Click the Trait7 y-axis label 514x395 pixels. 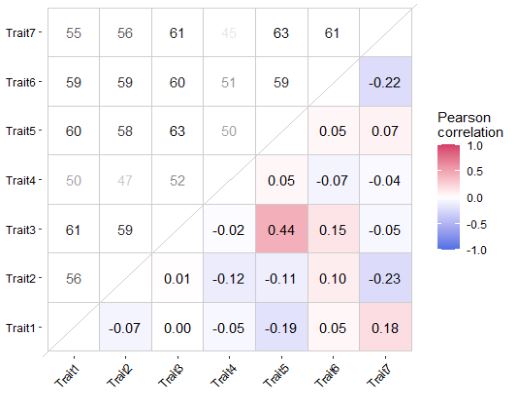click(21, 33)
